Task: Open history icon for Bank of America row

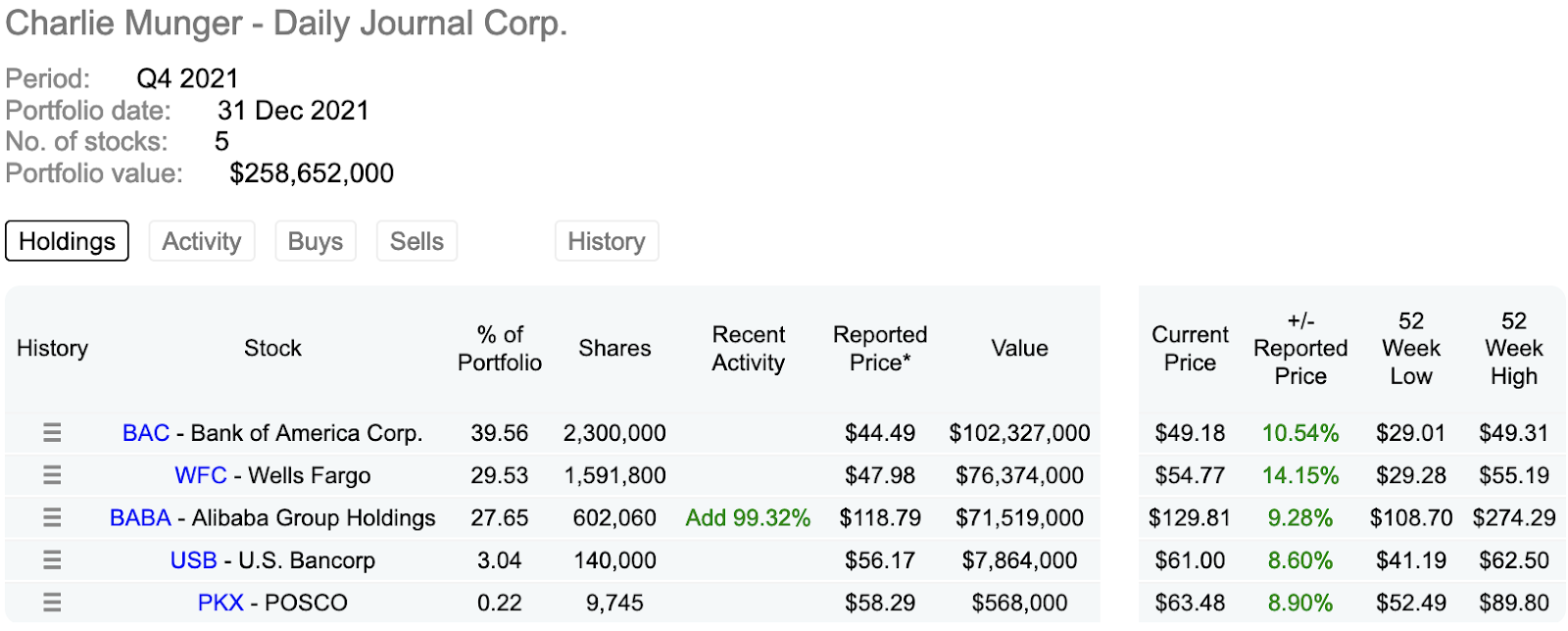Action: (x=52, y=433)
